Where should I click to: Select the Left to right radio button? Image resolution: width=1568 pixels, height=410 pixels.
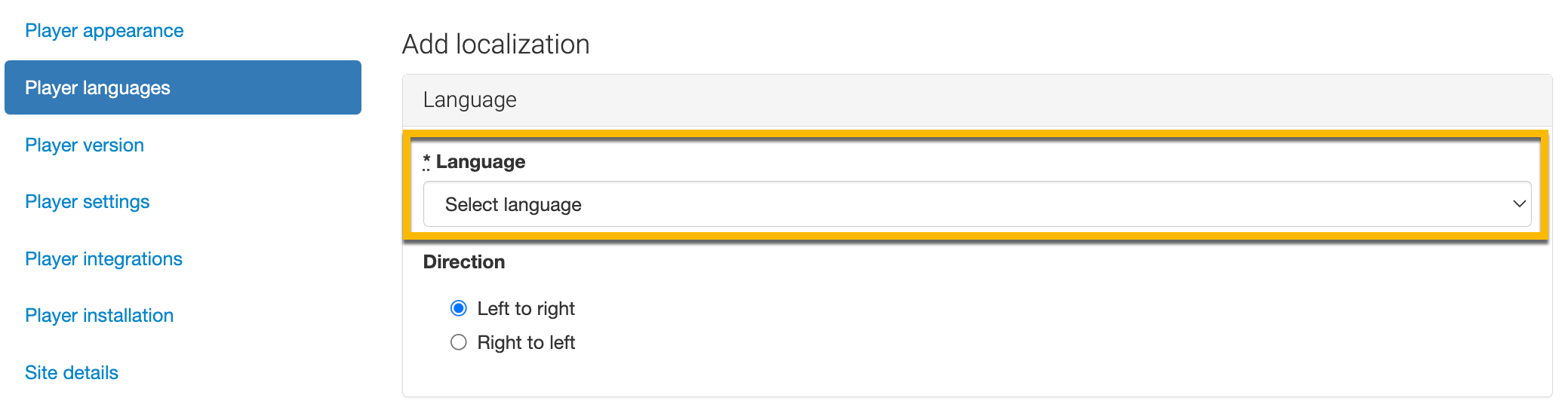click(x=459, y=308)
